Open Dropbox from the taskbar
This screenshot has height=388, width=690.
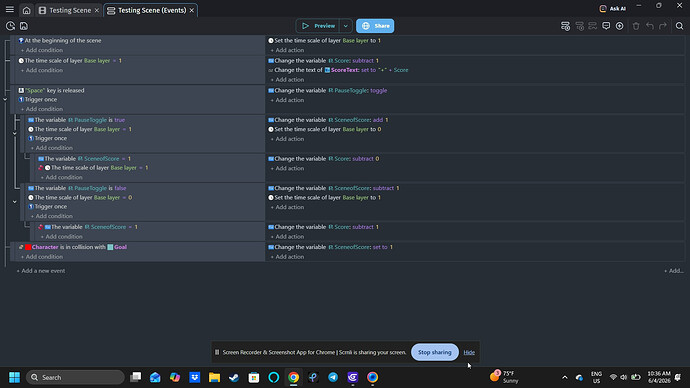[x=195, y=377]
